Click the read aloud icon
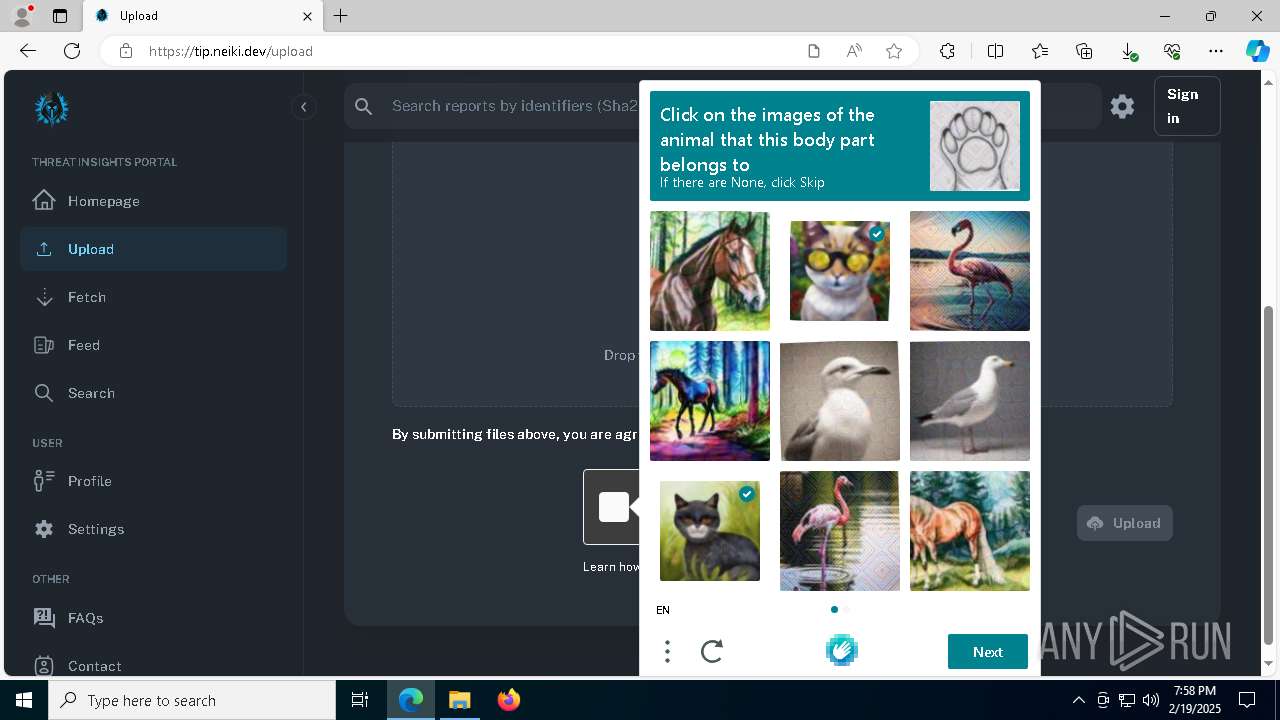 [854, 51]
